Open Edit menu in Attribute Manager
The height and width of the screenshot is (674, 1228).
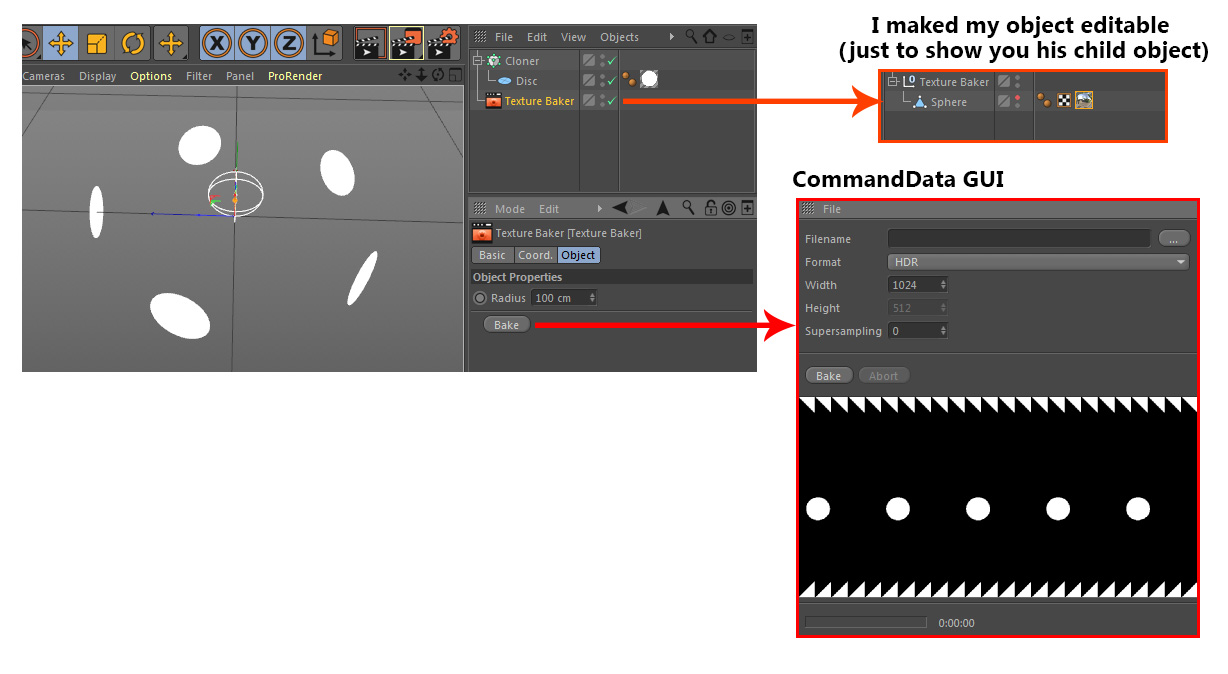click(x=549, y=209)
